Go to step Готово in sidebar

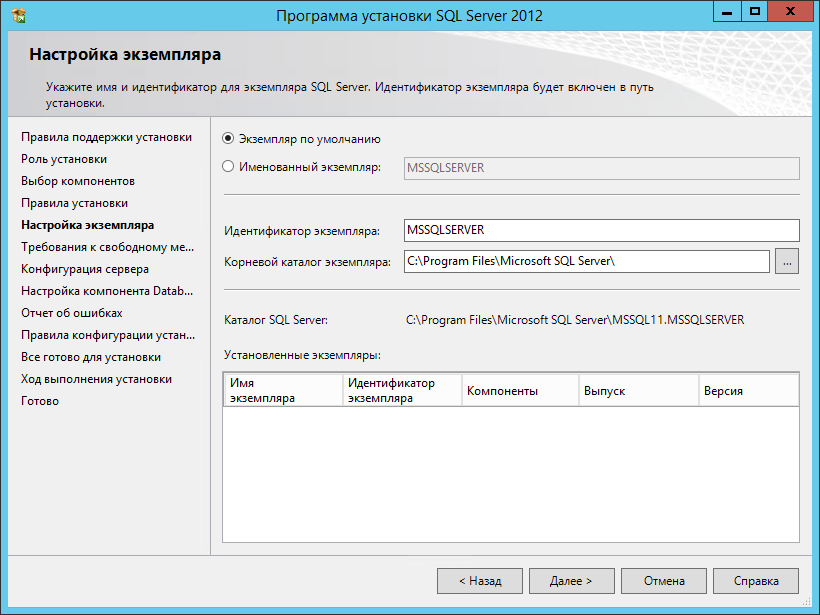coord(40,401)
